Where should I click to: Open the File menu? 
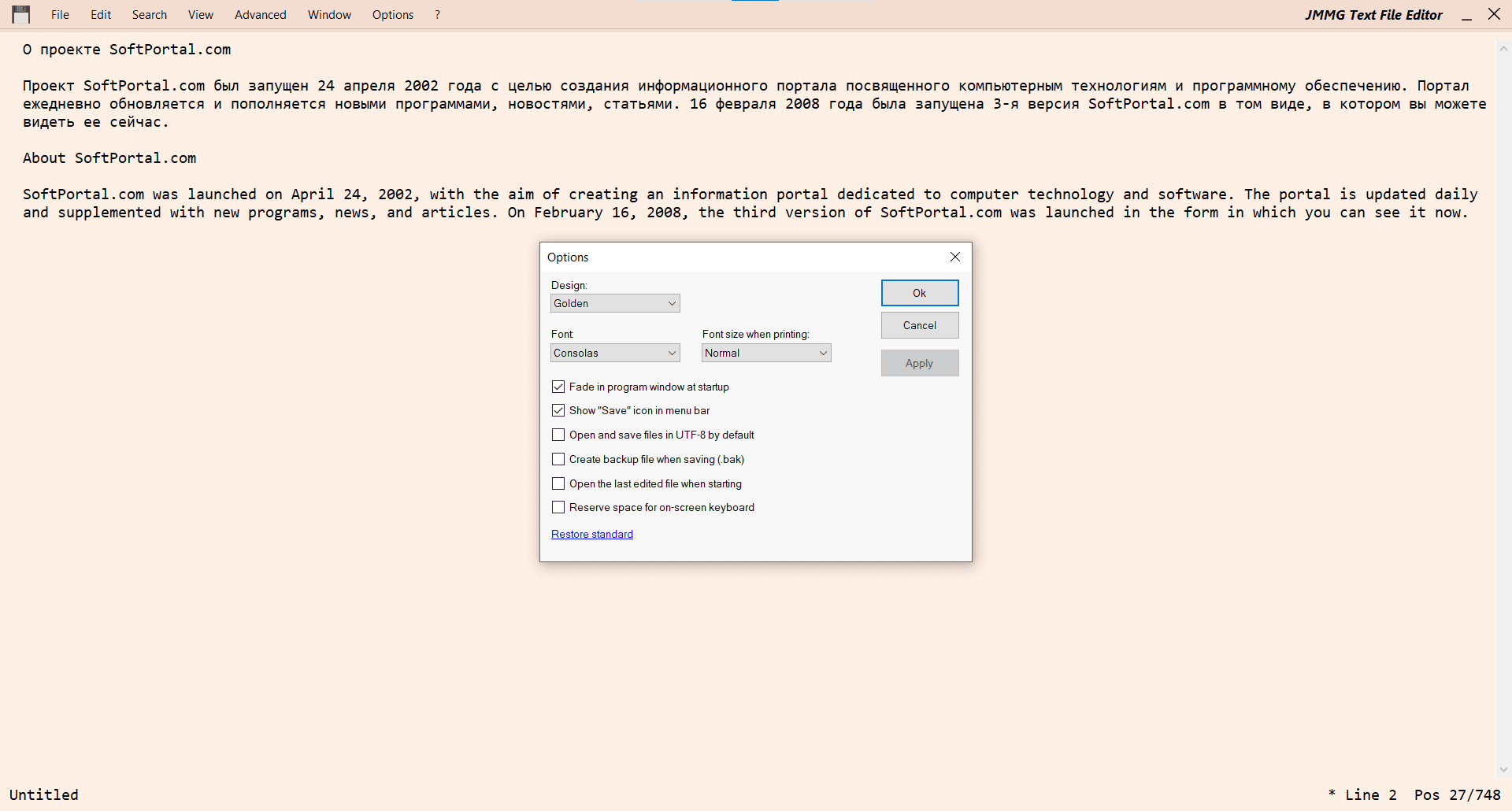coord(60,15)
